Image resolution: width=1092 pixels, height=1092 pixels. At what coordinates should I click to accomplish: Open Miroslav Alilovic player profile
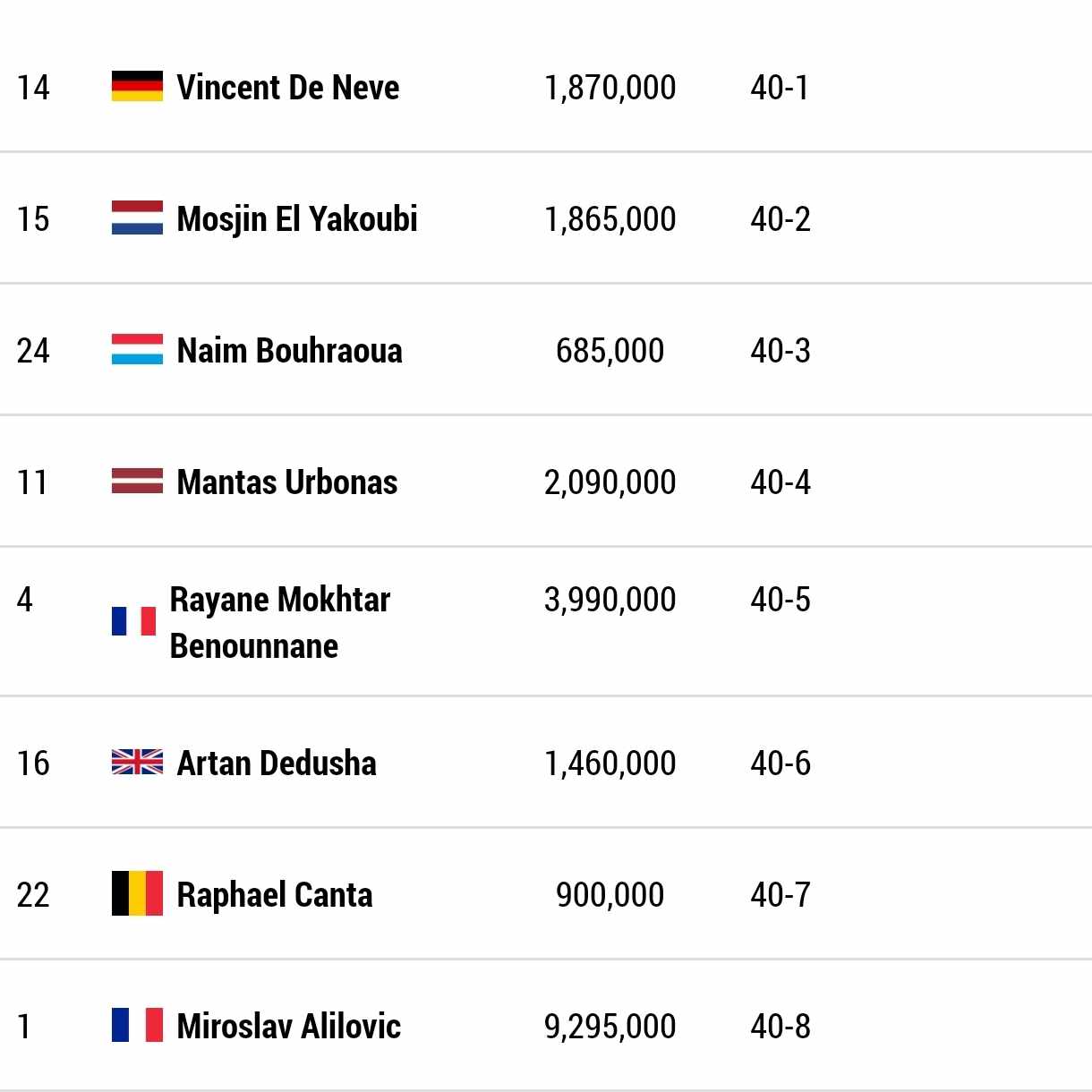click(289, 1027)
